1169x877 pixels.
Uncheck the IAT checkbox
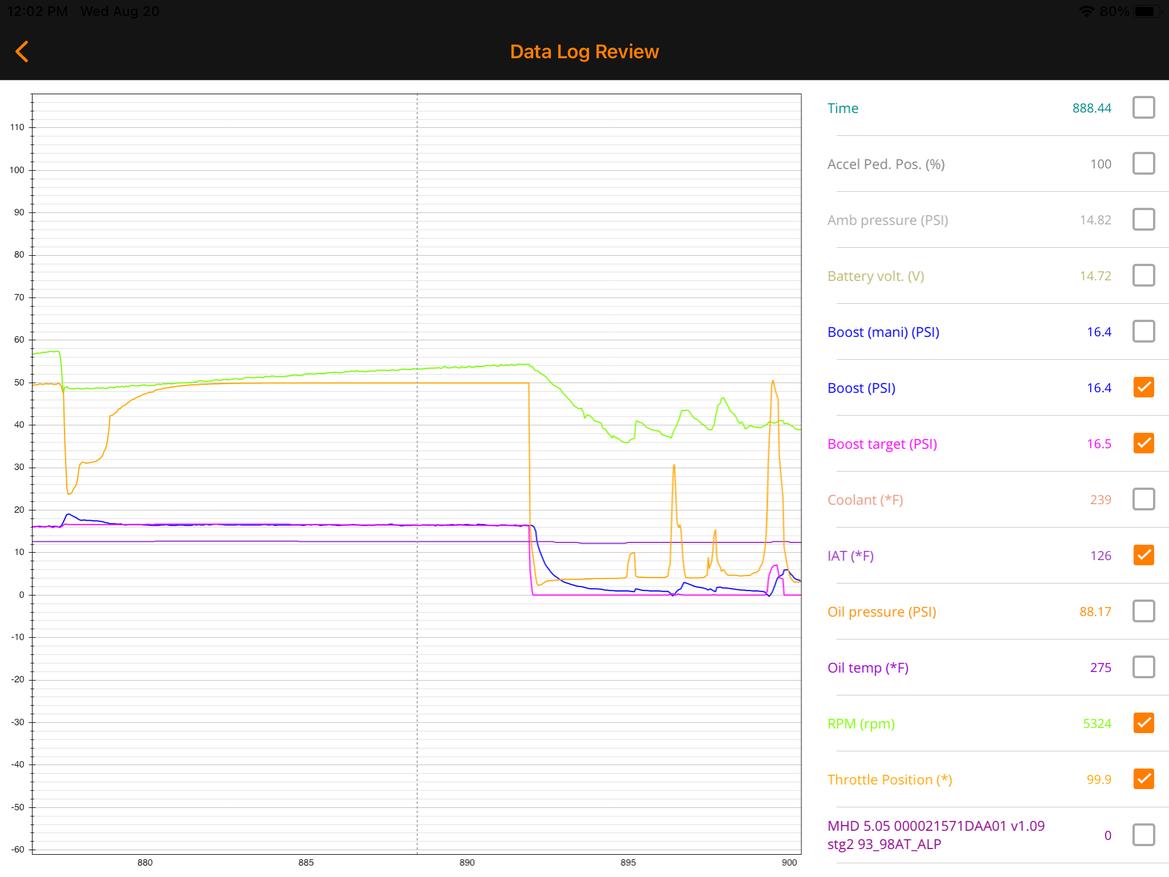[x=1143, y=555]
